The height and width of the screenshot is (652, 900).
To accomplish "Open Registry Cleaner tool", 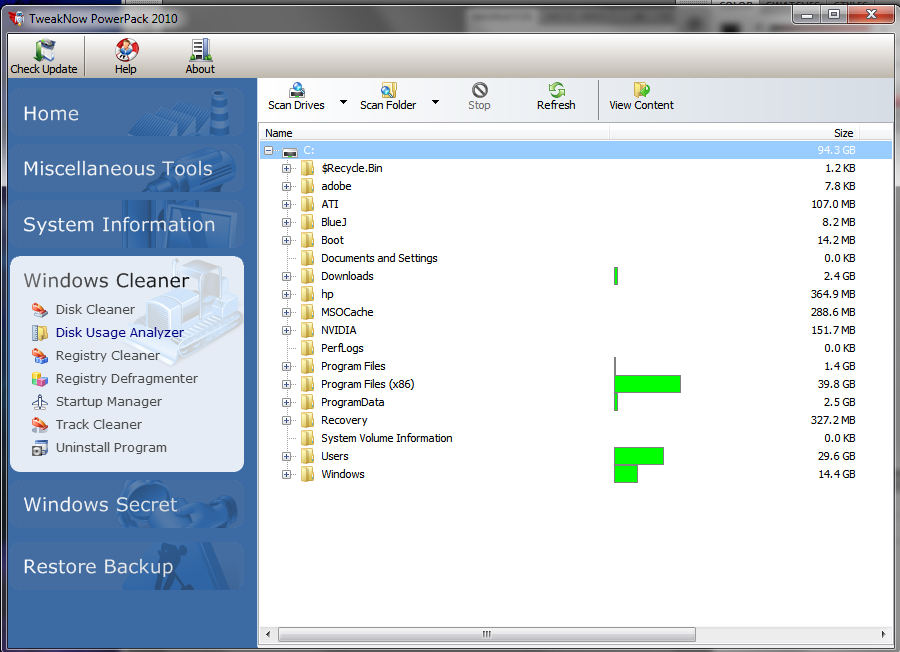I will pyautogui.click(x=107, y=355).
